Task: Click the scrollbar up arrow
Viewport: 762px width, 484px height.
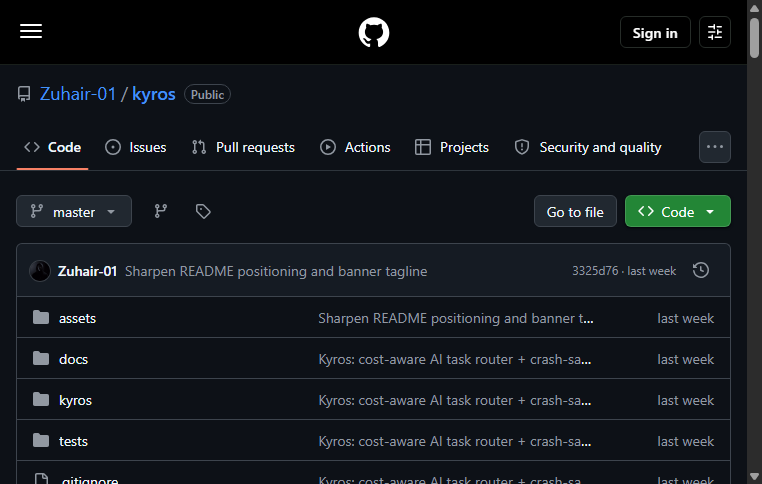Action: click(x=754, y=8)
